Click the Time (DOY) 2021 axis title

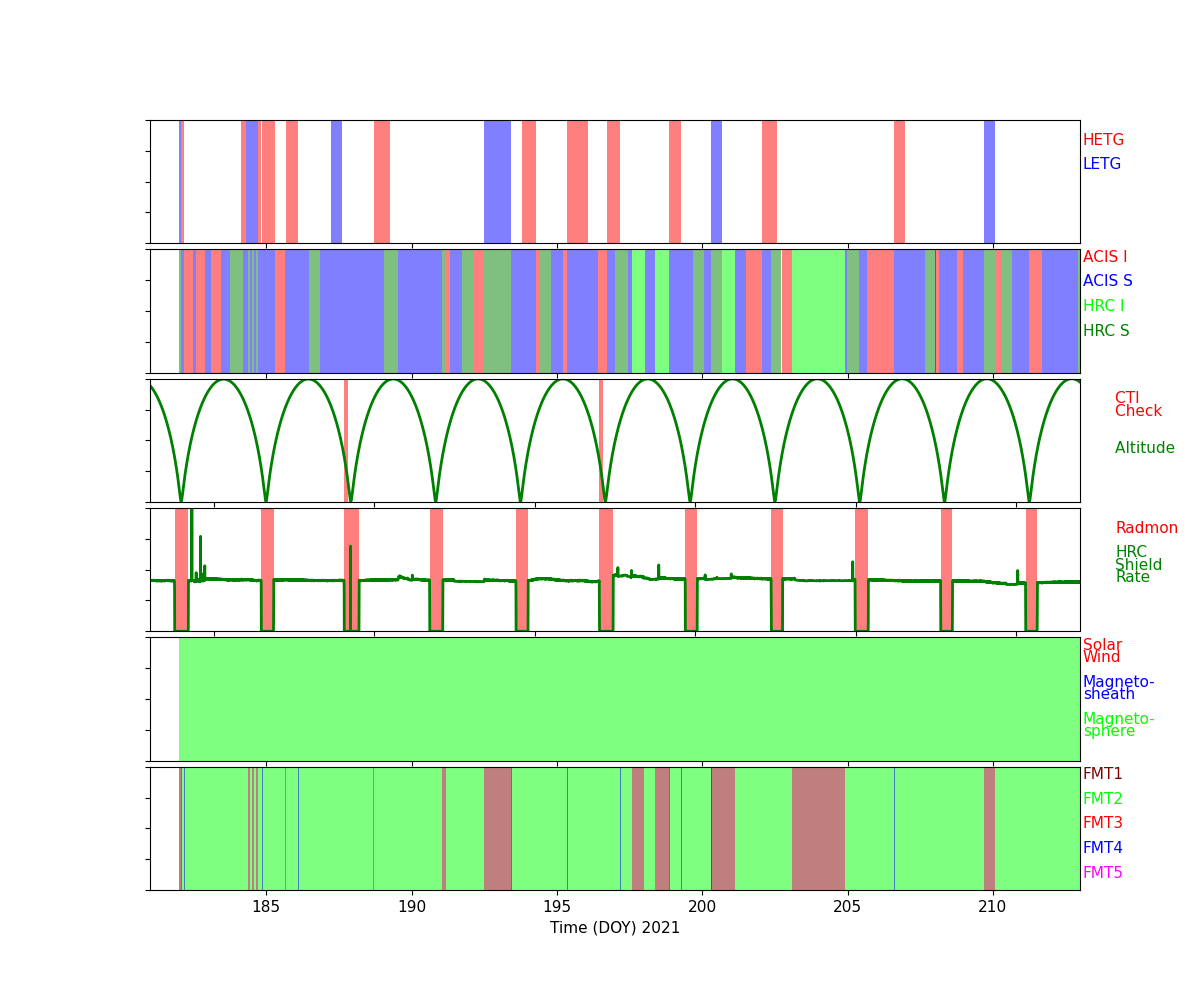click(x=615, y=928)
